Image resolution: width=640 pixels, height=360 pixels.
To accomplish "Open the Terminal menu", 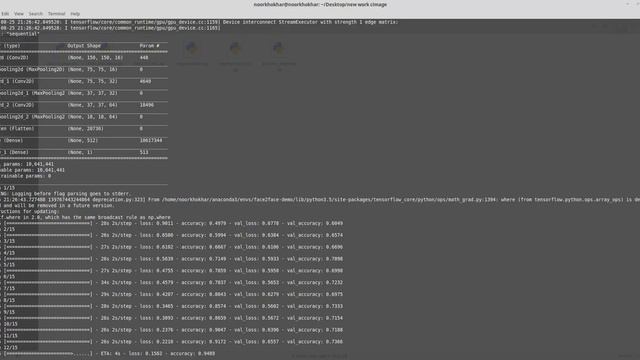I will [56, 13].
